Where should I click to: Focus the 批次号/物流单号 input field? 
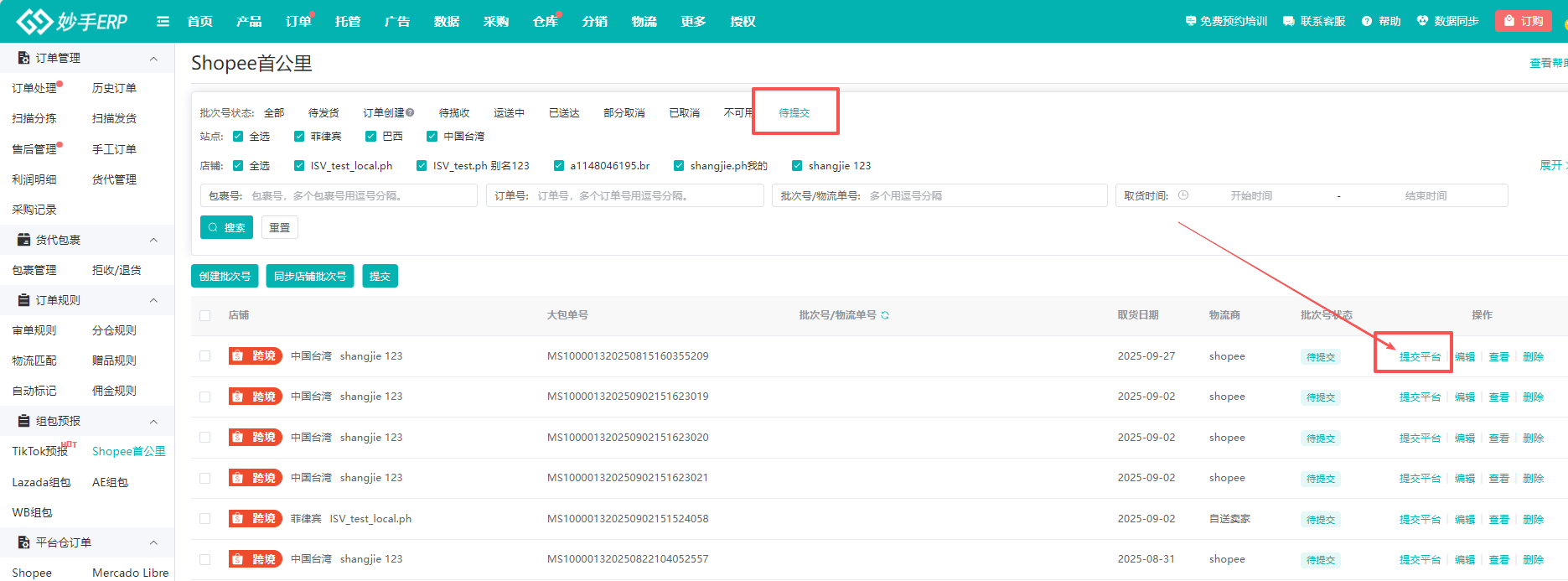coord(939,195)
